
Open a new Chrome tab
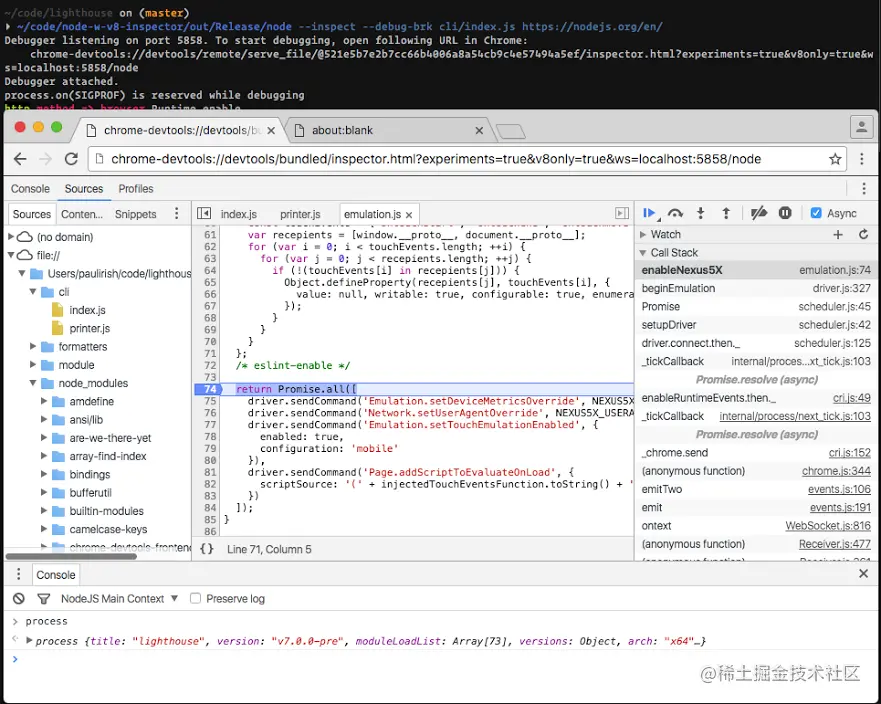[511, 131]
